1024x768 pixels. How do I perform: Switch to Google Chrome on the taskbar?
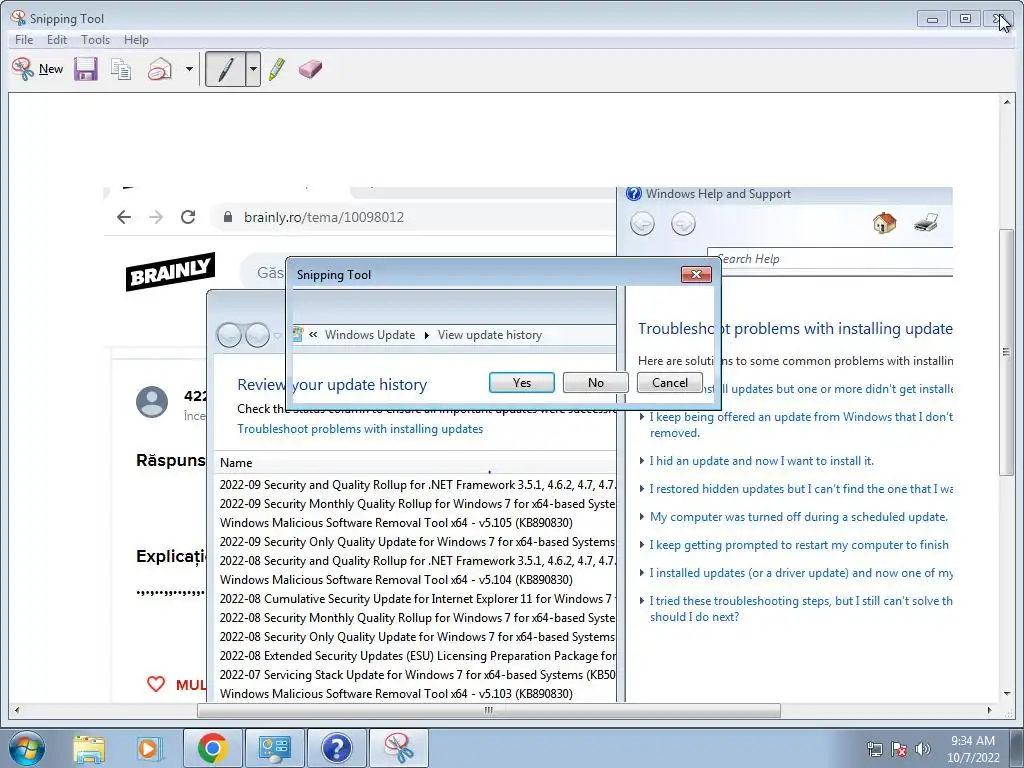tap(212, 748)
